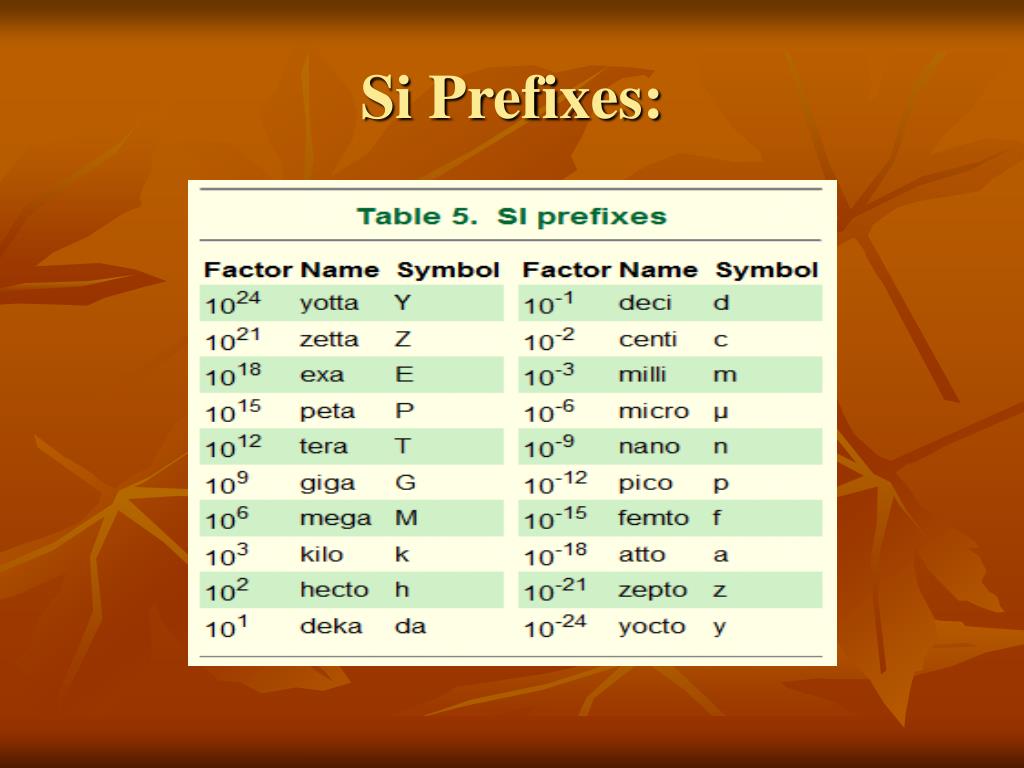Click the prefix name "yotta"
The height and width of the screenshot is (768, 1024).
point(329,304)
